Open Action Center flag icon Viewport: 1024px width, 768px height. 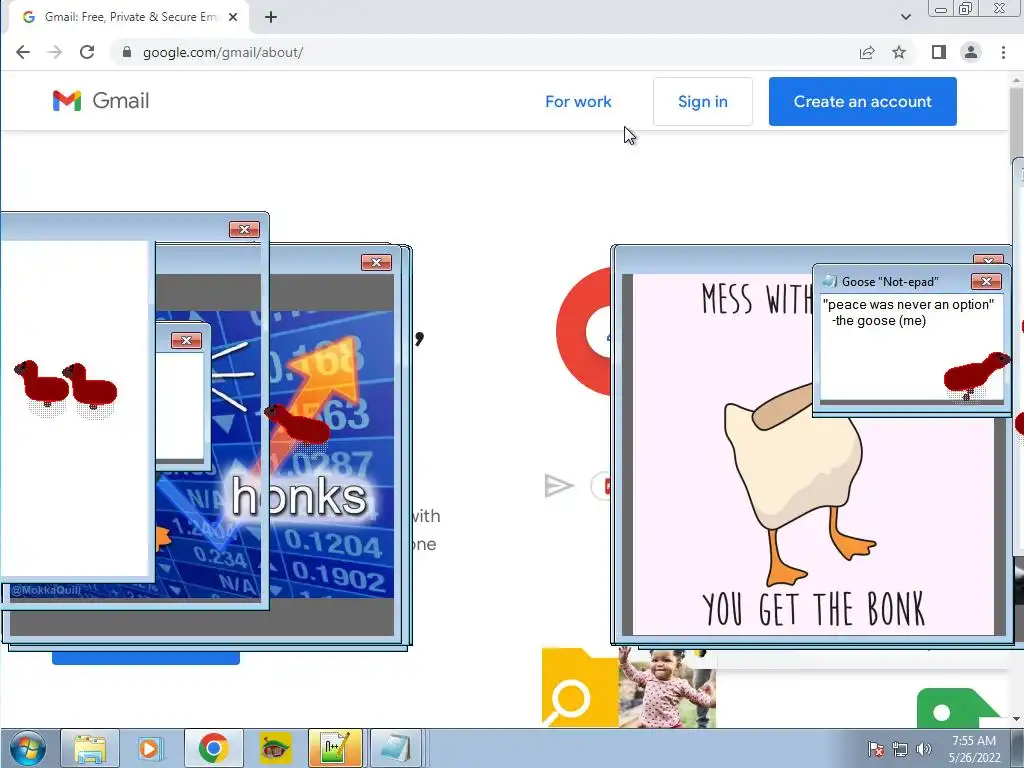tap(876, 749)
